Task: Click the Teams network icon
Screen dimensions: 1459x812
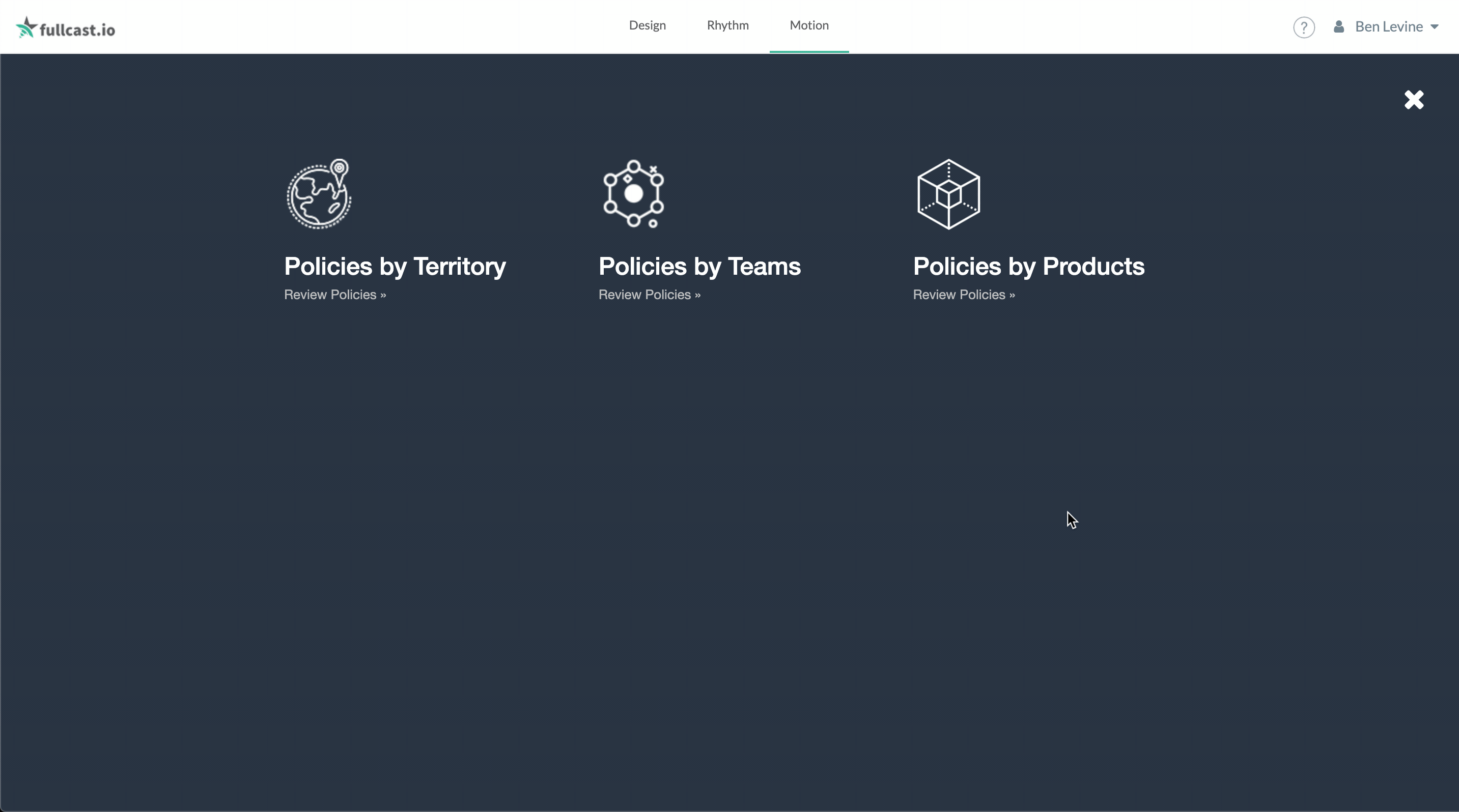Action: click(x=633, y=194)
